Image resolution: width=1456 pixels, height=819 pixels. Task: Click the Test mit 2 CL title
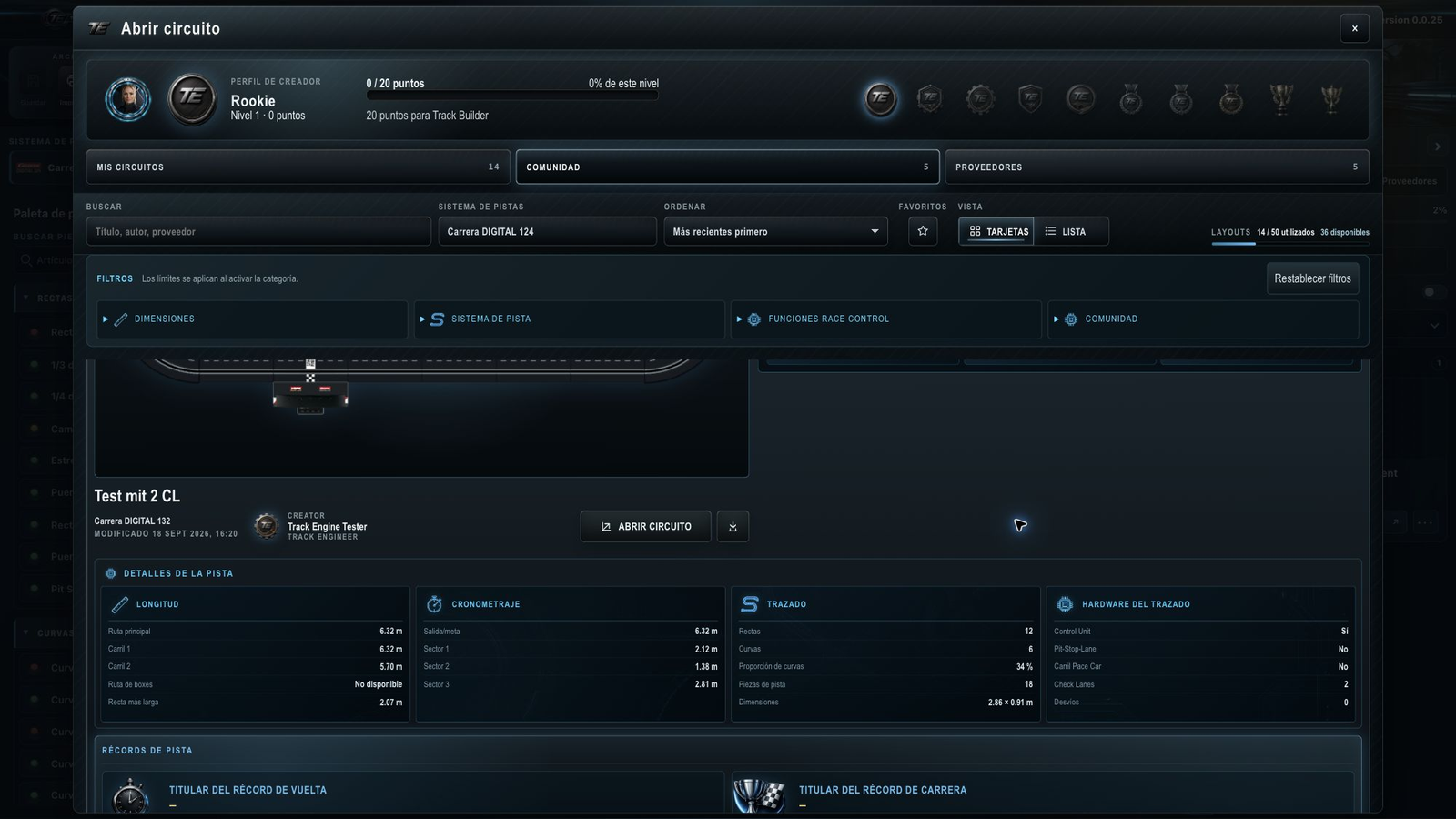pyautogui.click(x=137, y=496)
